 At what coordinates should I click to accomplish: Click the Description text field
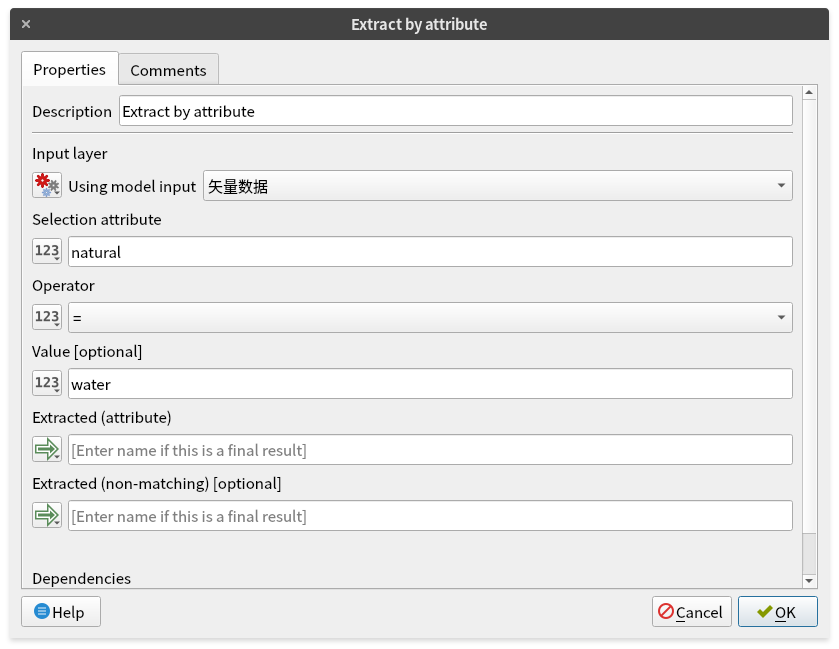click(x=455, y=111)
